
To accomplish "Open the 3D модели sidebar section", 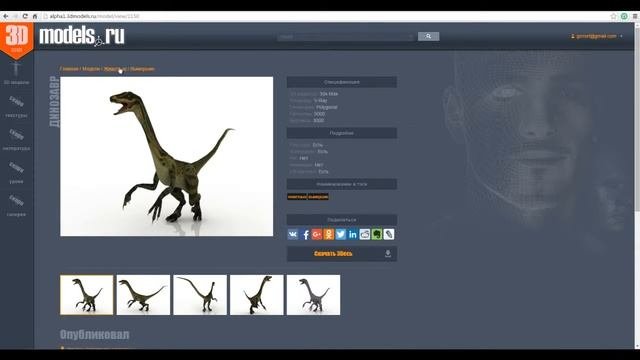I will point(16,74).
